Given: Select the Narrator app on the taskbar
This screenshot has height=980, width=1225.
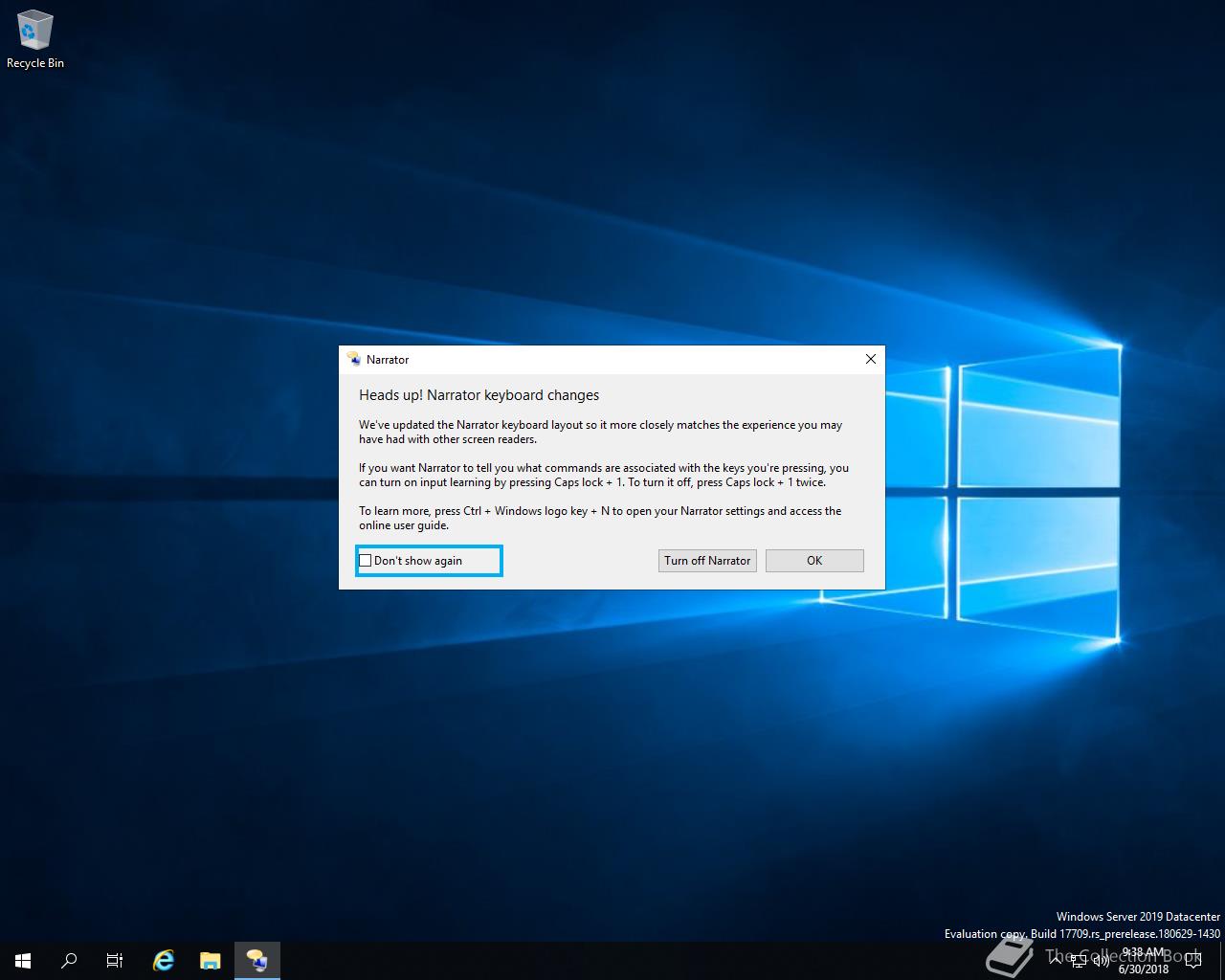Looking at the screenshot, I should (x=256, y=961).
